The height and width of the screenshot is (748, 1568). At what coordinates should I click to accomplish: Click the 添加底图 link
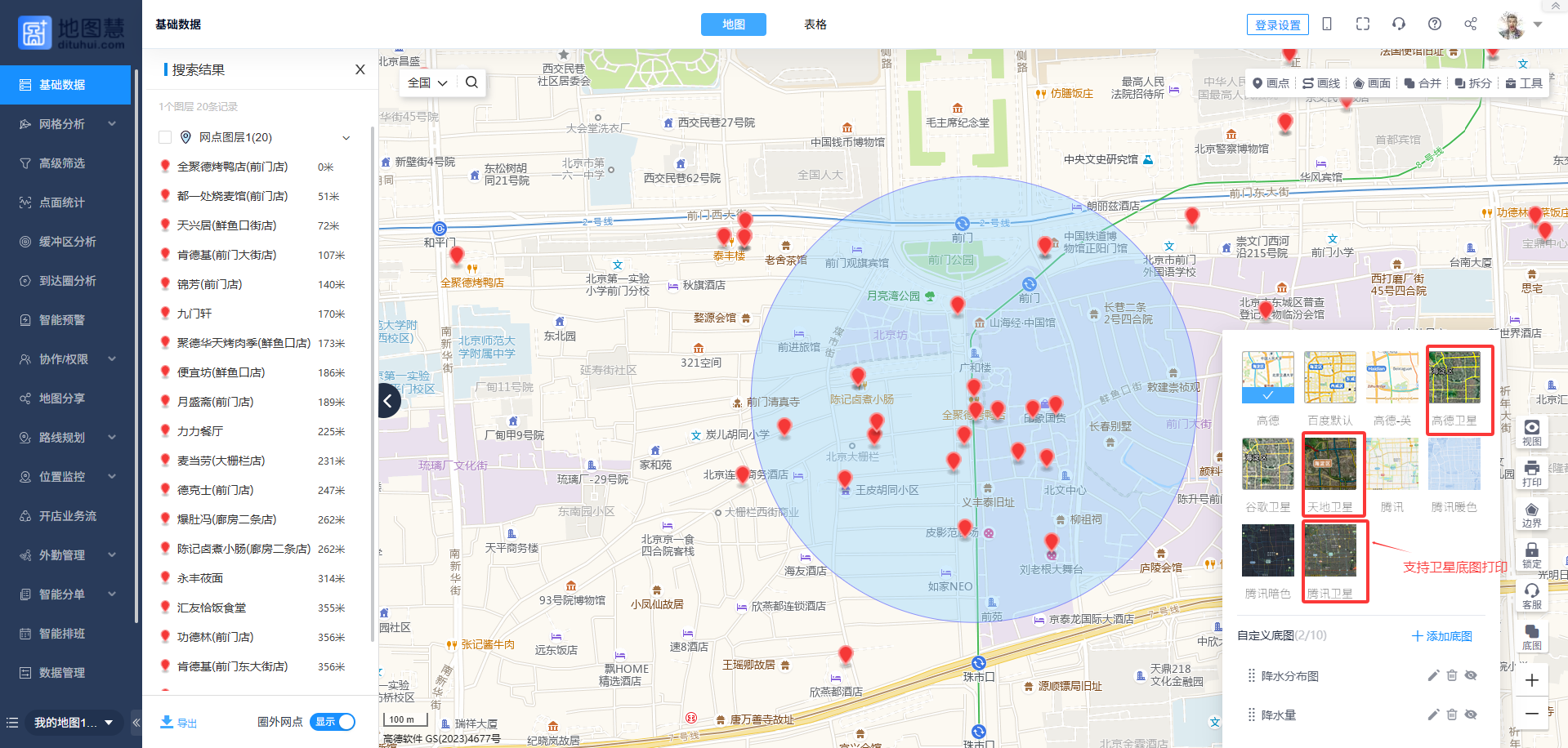coord(1442,636)
